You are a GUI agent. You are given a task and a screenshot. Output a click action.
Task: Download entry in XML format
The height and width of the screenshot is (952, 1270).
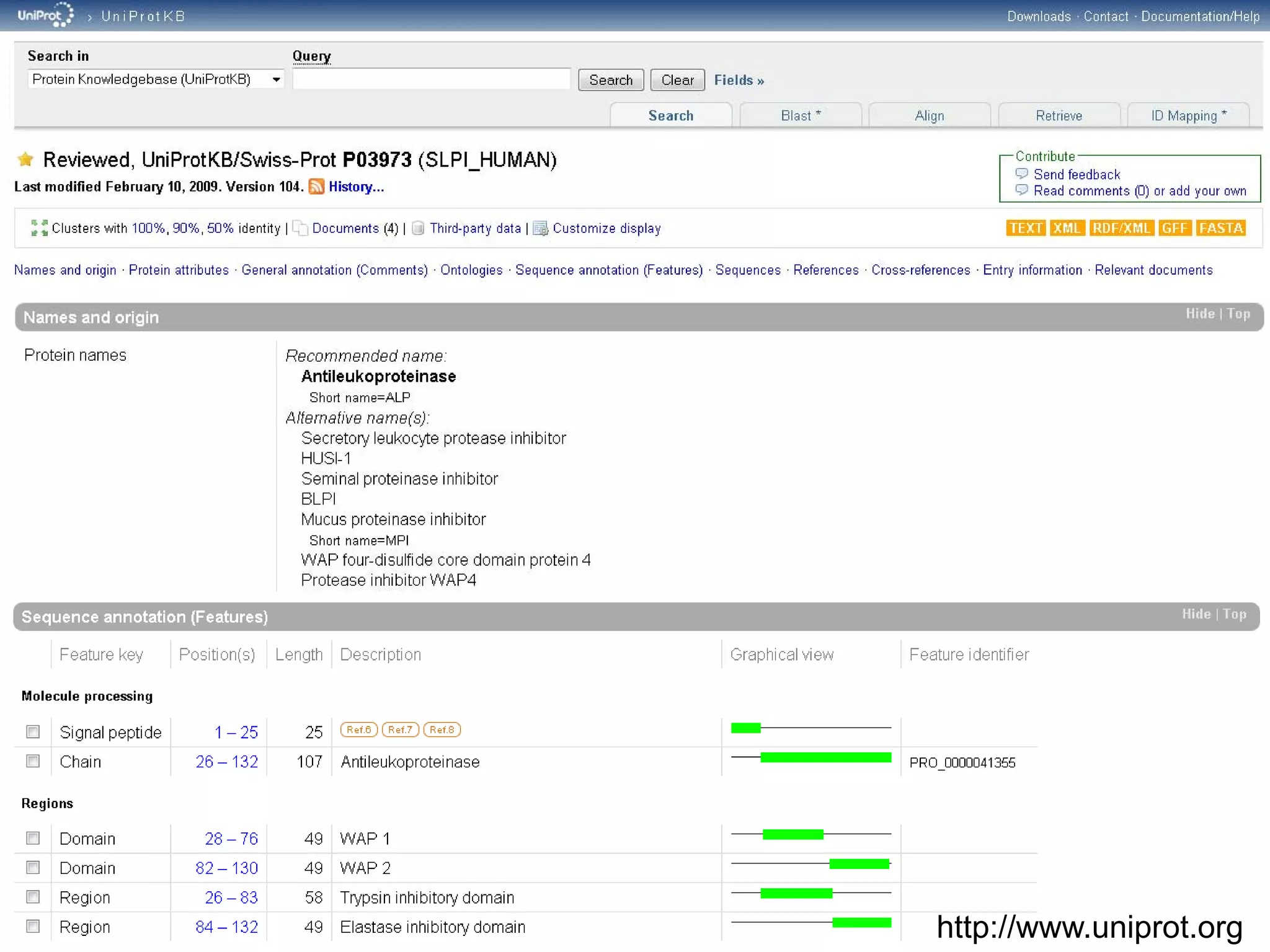[x=1067, y=228]
